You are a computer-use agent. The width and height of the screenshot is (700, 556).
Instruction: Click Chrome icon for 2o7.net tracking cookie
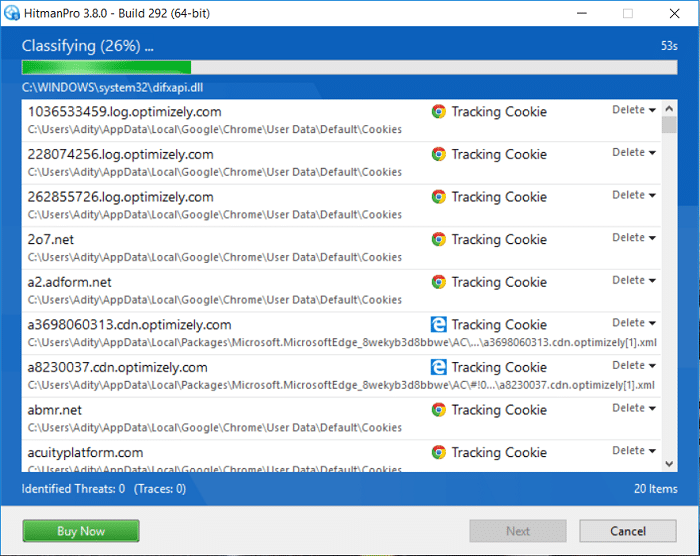click(x=438, y=239)
